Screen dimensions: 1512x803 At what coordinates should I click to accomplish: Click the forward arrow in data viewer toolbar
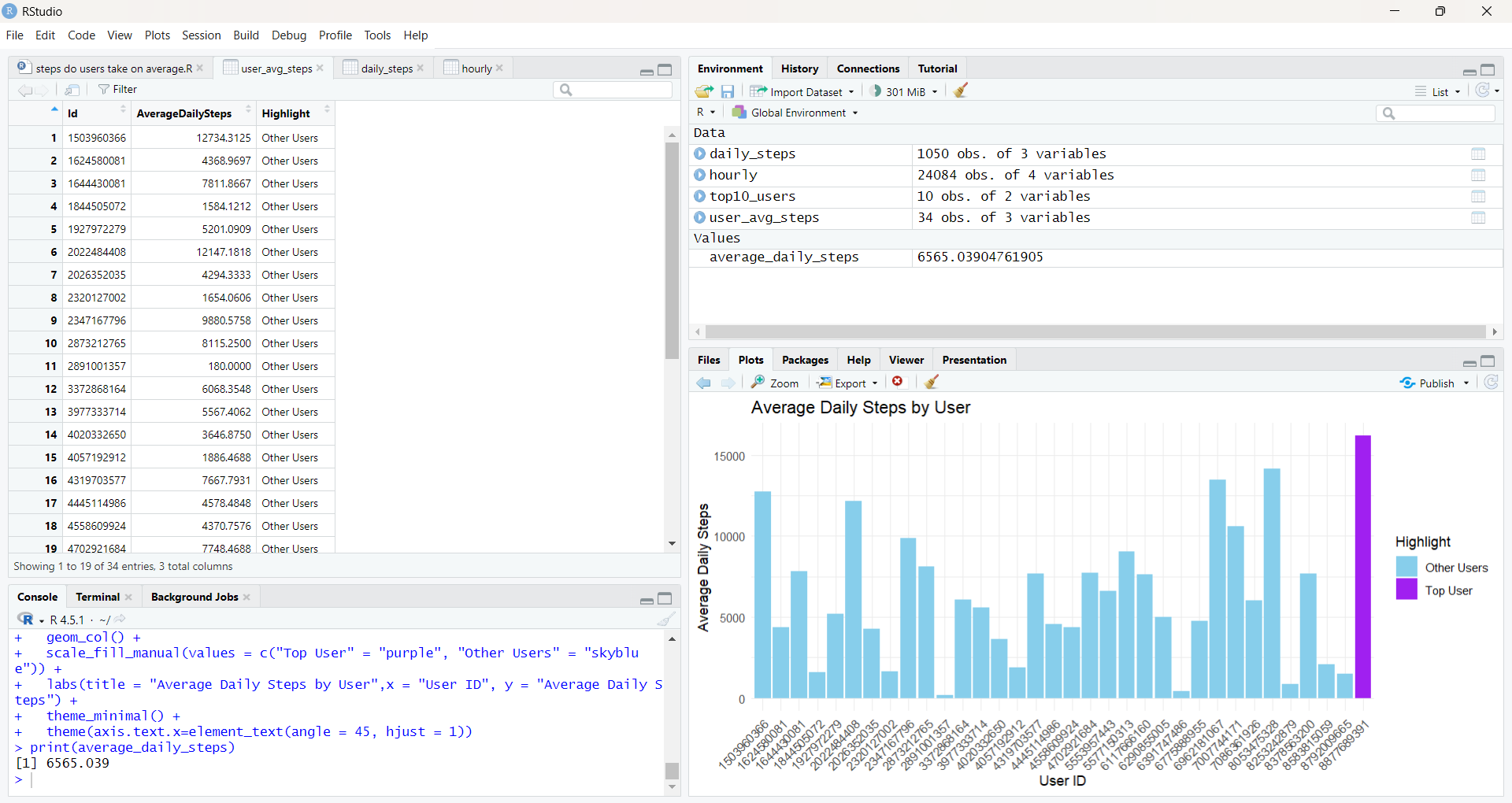[x=43, y=91]
